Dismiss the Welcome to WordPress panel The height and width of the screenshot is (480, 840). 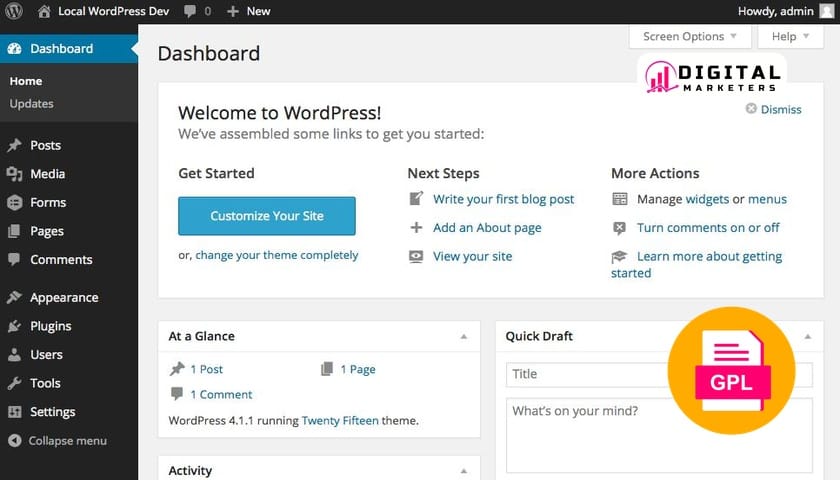[773, 109]
